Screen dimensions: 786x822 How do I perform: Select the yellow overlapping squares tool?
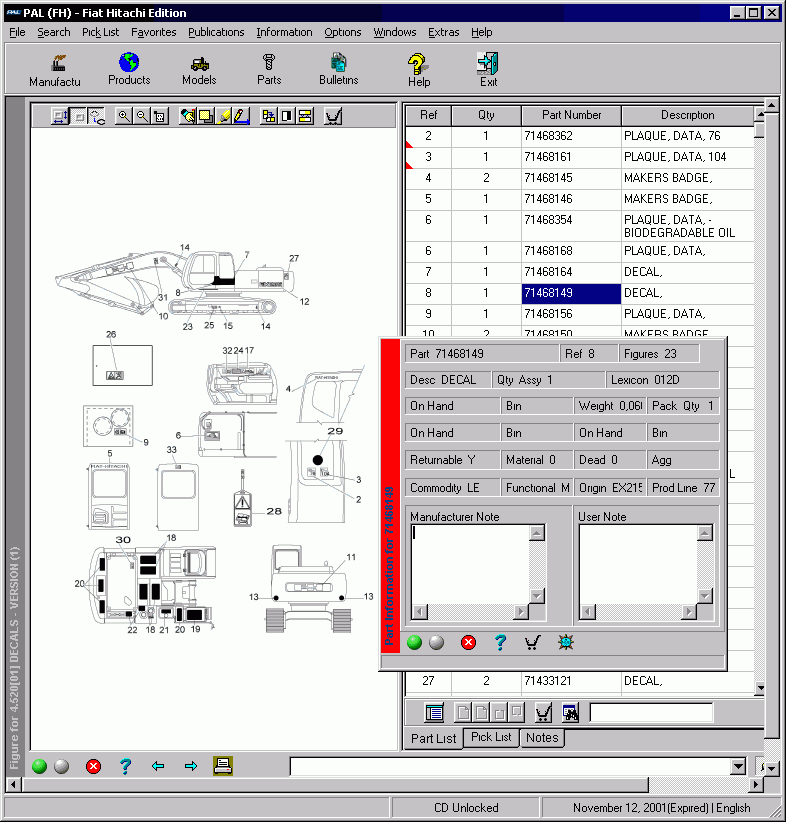point(206,116)
